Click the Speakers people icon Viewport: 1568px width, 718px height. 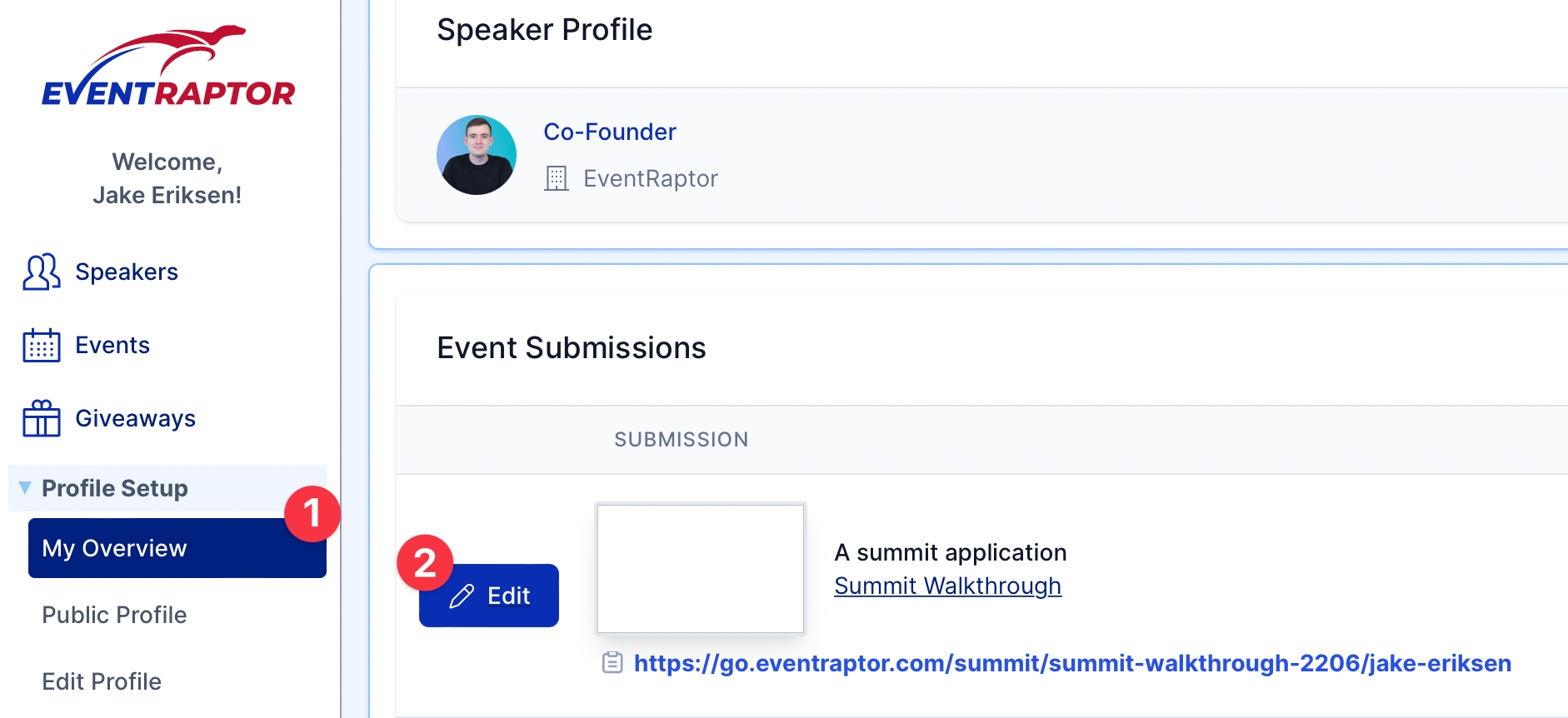pos(41,272)
